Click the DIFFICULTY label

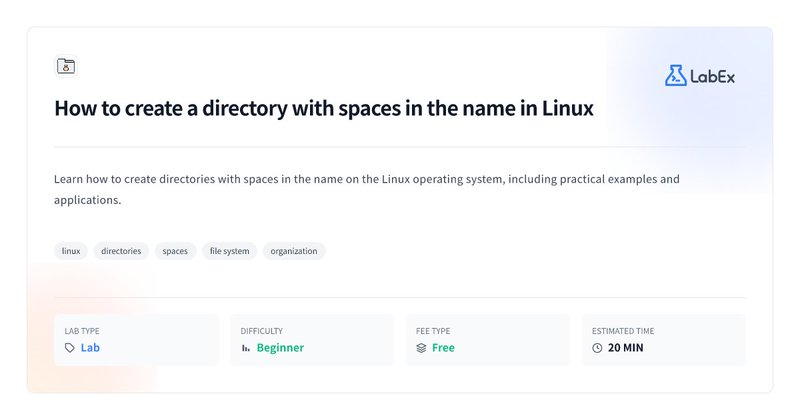[262, 331]
